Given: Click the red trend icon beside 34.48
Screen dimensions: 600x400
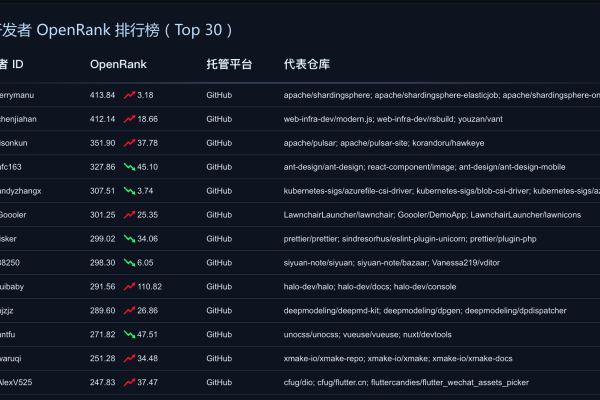Looking at the screenshot, I should point(129,358).
